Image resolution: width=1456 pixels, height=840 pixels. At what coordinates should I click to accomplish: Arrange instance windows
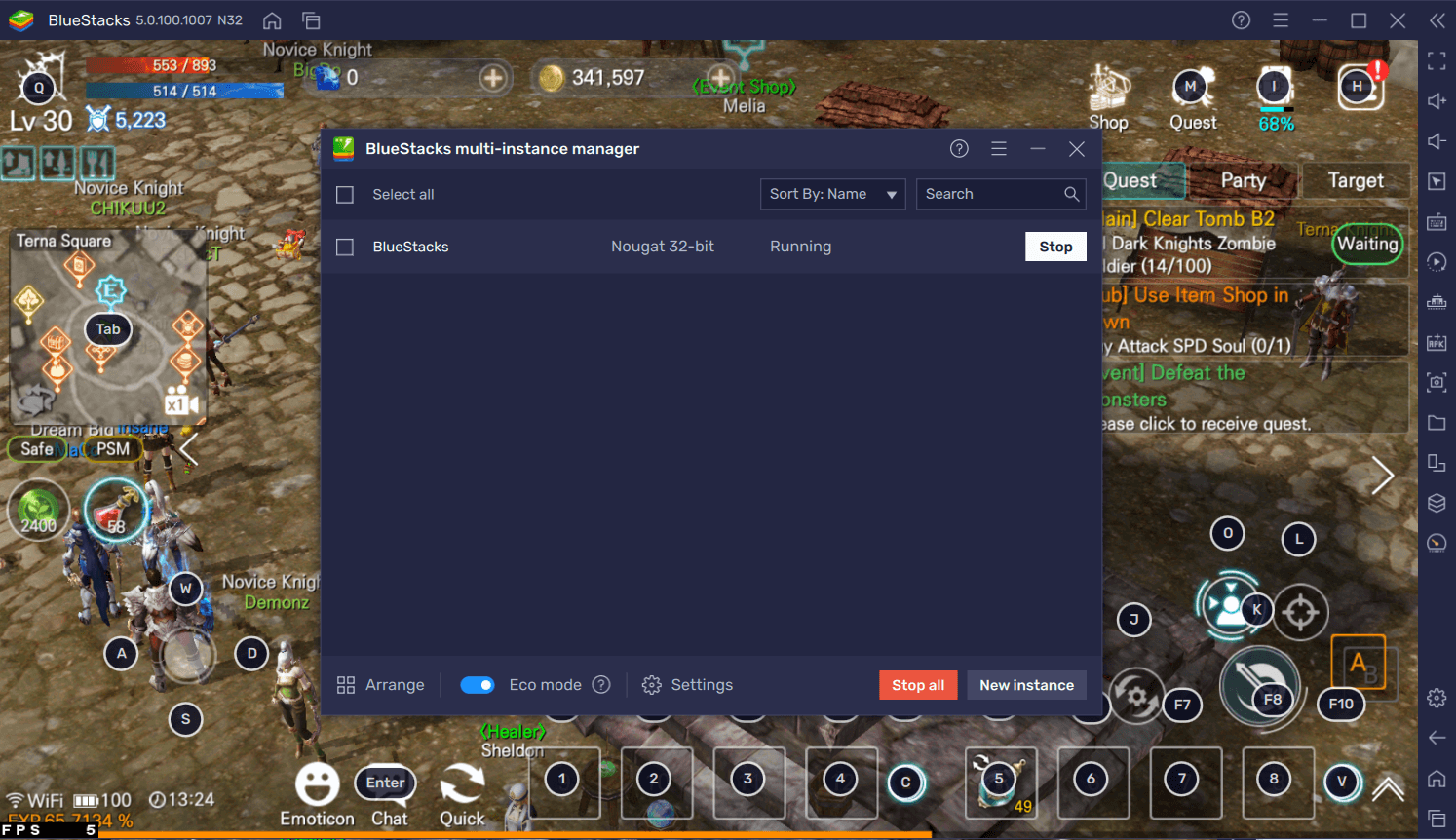(380, 685)
